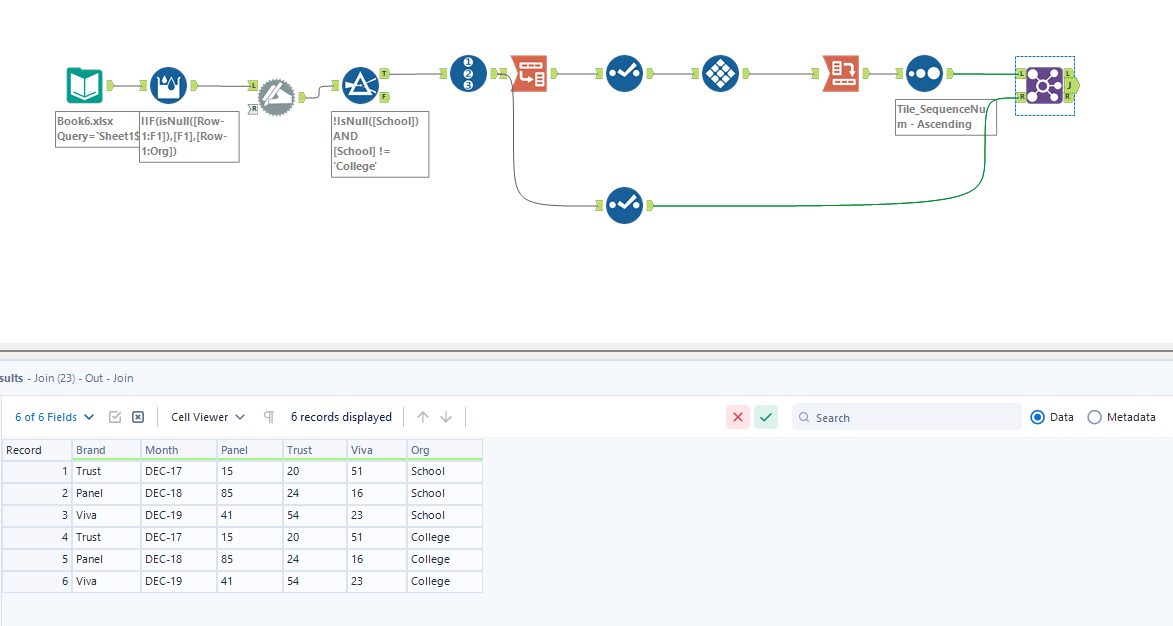Open the orange Cross Tab tool
The width and height of the screenshot is (1173, 626).
841,73
